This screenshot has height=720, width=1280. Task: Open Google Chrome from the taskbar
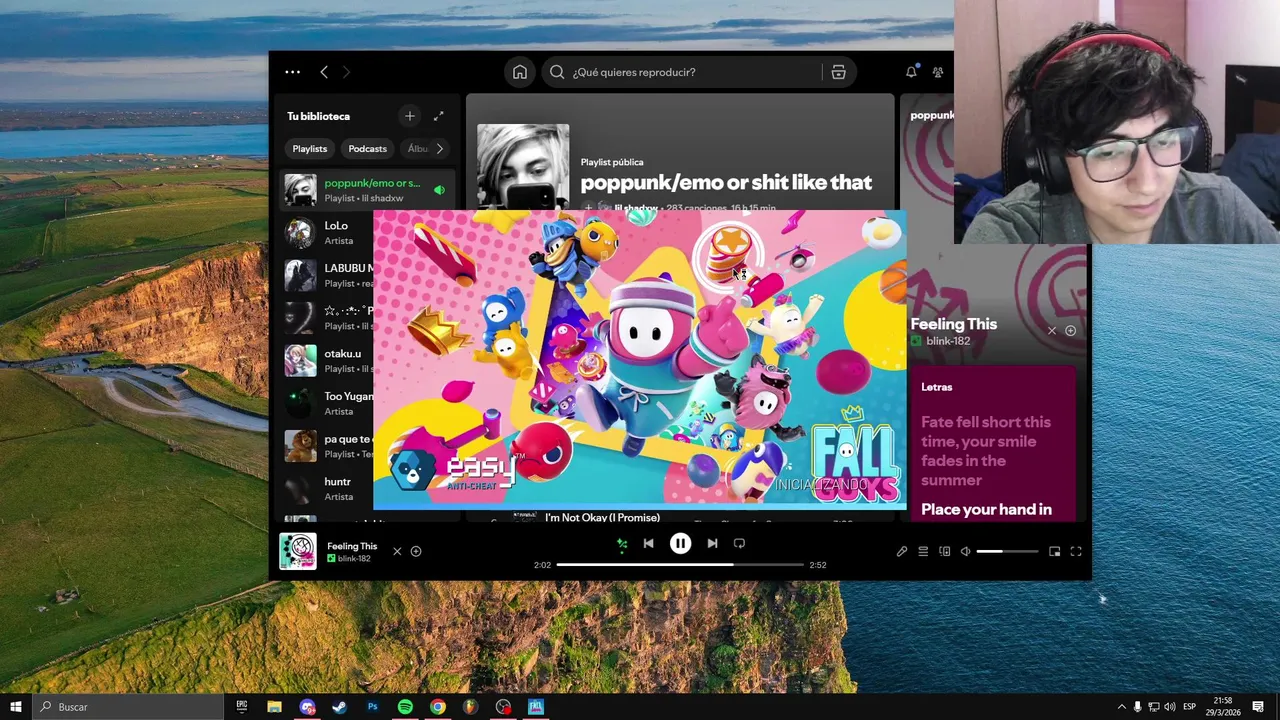coord(438,707)
